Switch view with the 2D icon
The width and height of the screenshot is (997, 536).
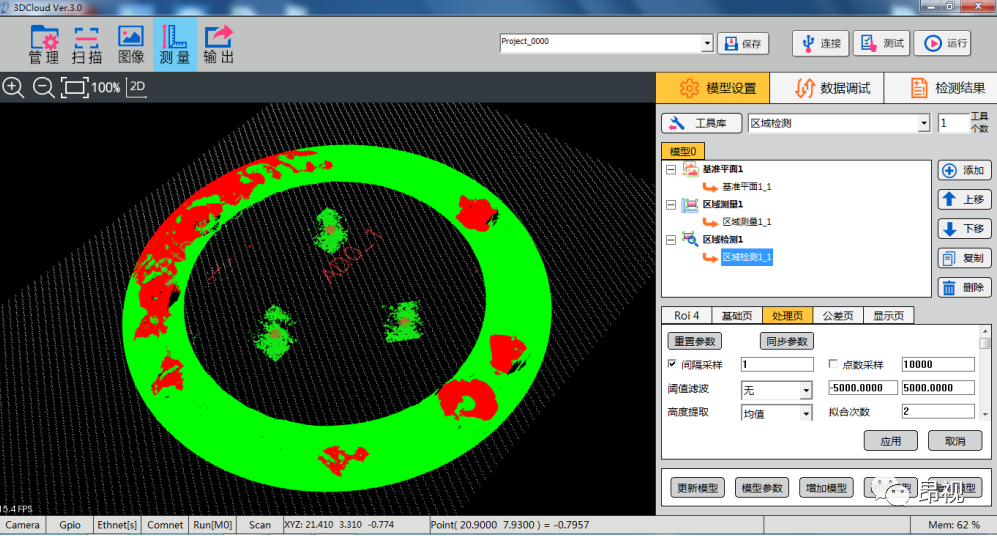137,87
